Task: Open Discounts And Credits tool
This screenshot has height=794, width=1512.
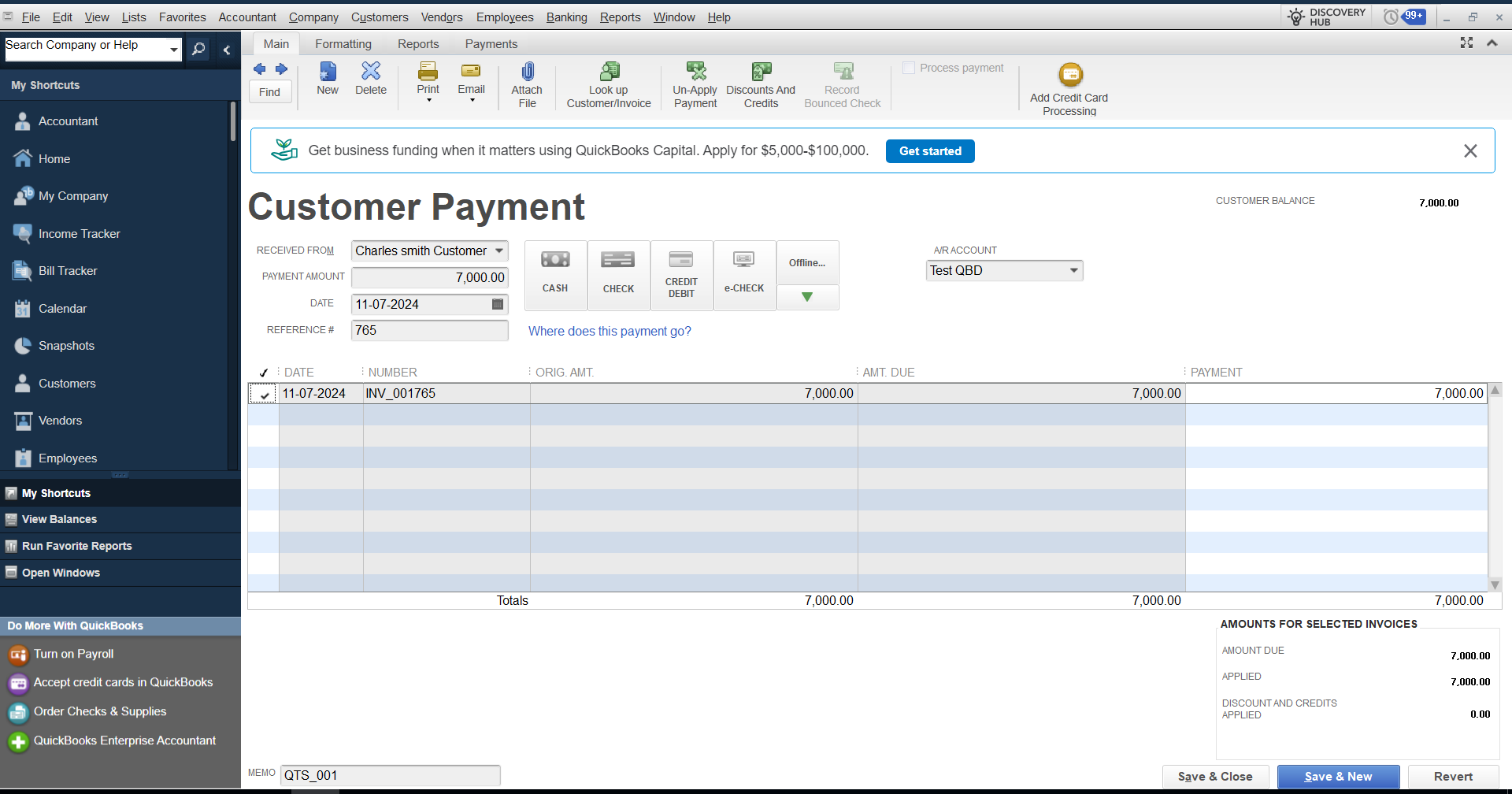Action: pos(761,72)
